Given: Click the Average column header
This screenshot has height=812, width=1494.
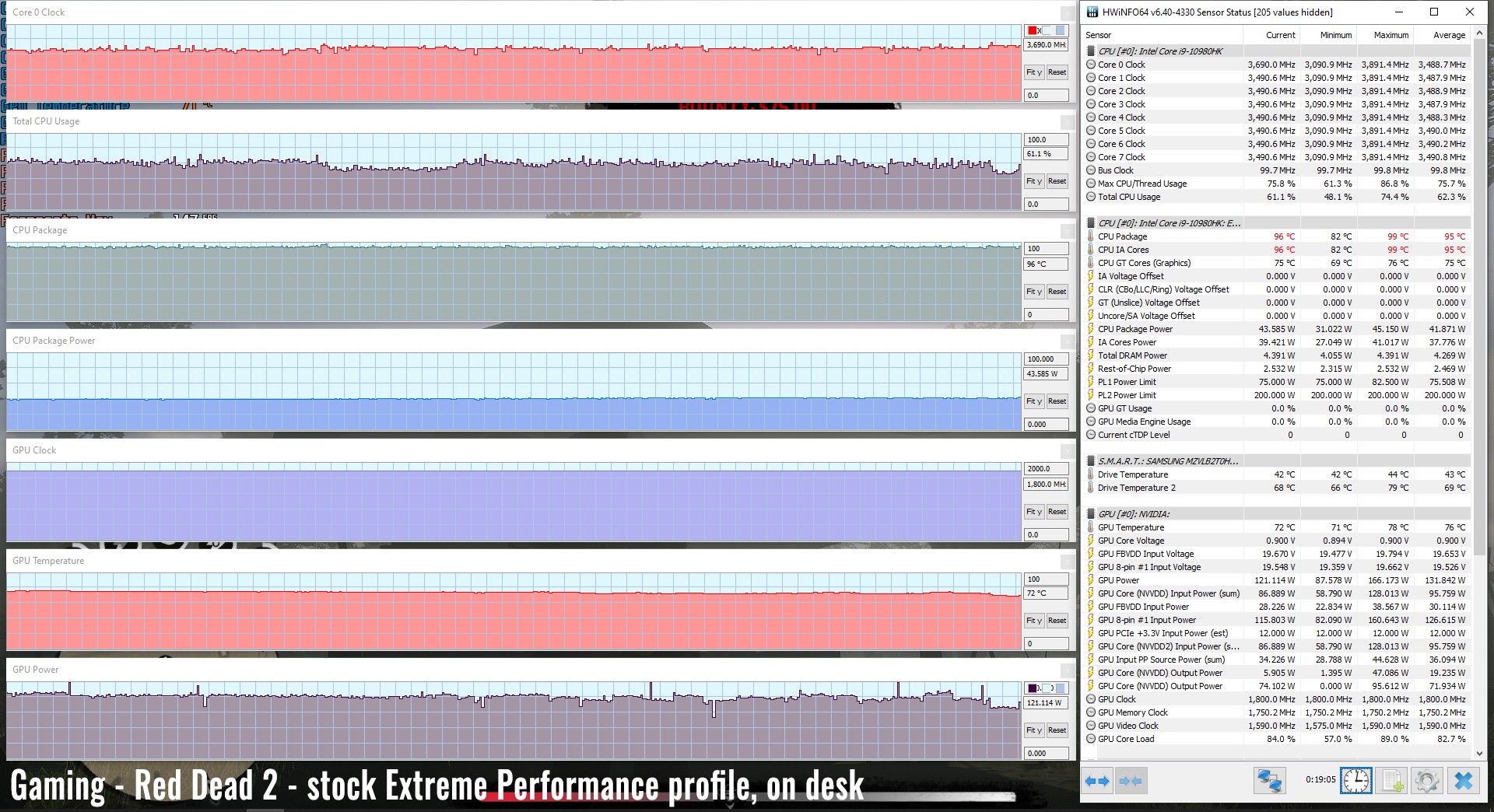Looking at the screenshot, I should click(1449, 35).
